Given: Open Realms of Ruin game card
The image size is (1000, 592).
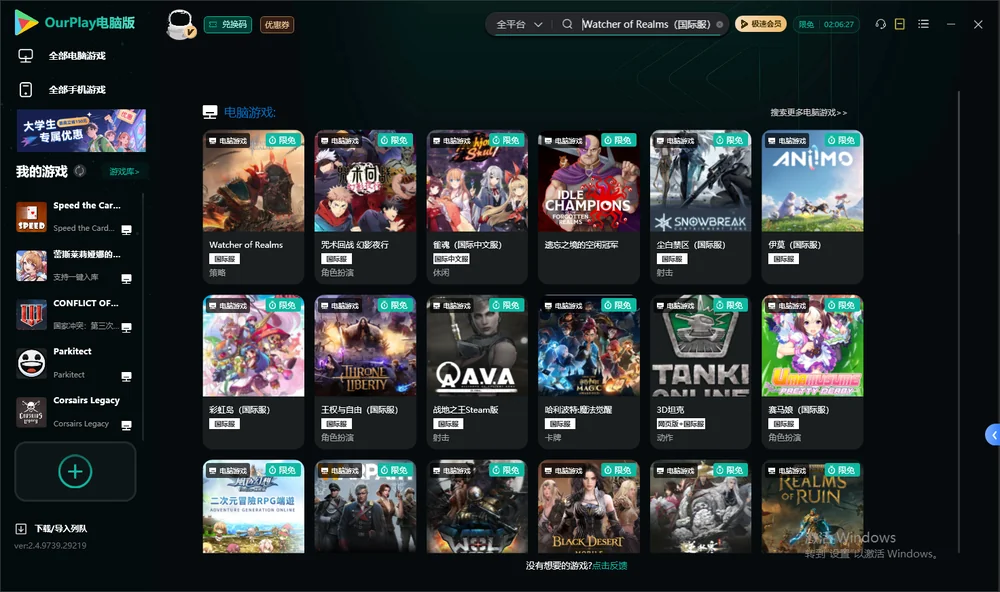Looking at the screenshot, I should [812, 507].
